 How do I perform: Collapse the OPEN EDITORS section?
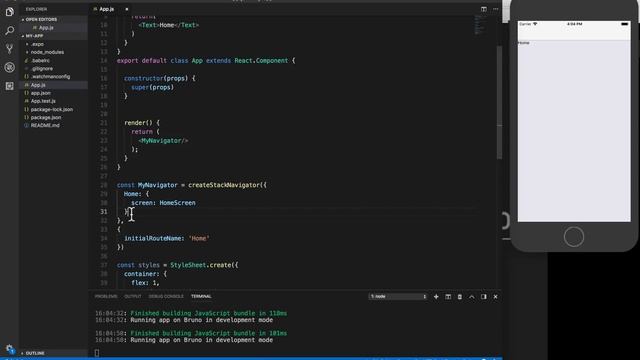click(41, 19)
